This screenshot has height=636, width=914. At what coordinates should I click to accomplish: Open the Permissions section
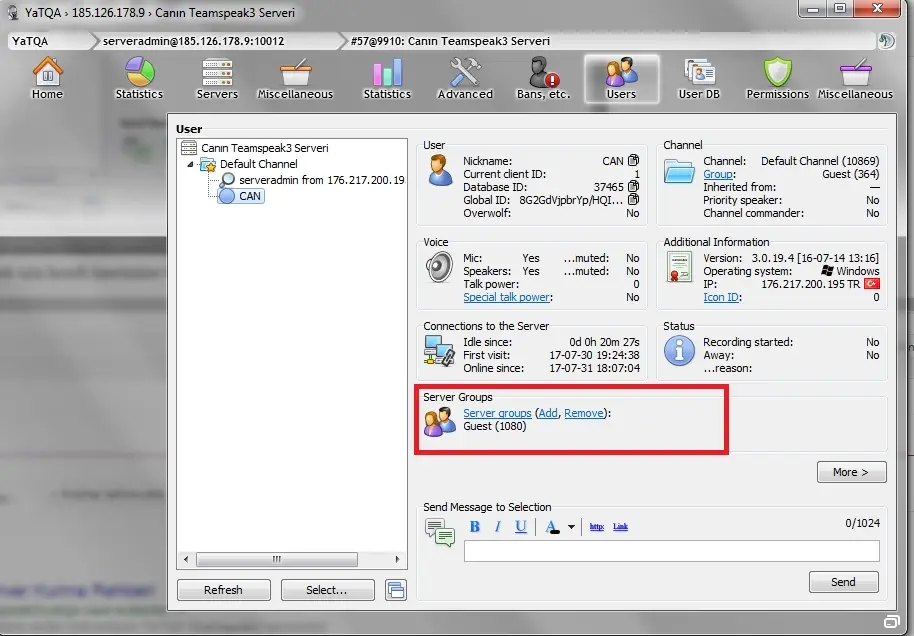[778, 79]
